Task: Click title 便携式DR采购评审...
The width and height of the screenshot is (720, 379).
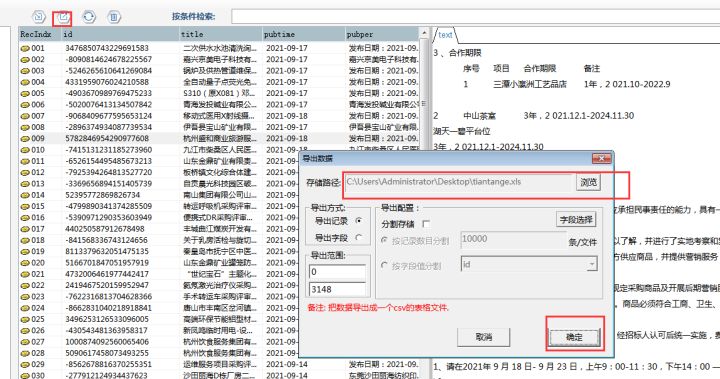Action: 219,218
